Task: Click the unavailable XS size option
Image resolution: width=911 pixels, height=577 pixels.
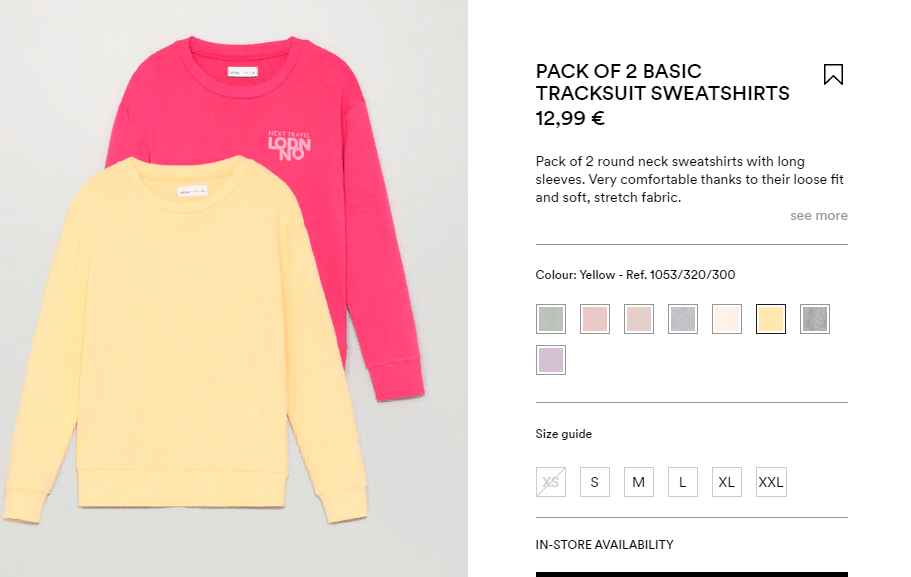Action: (x=551, y=482)
